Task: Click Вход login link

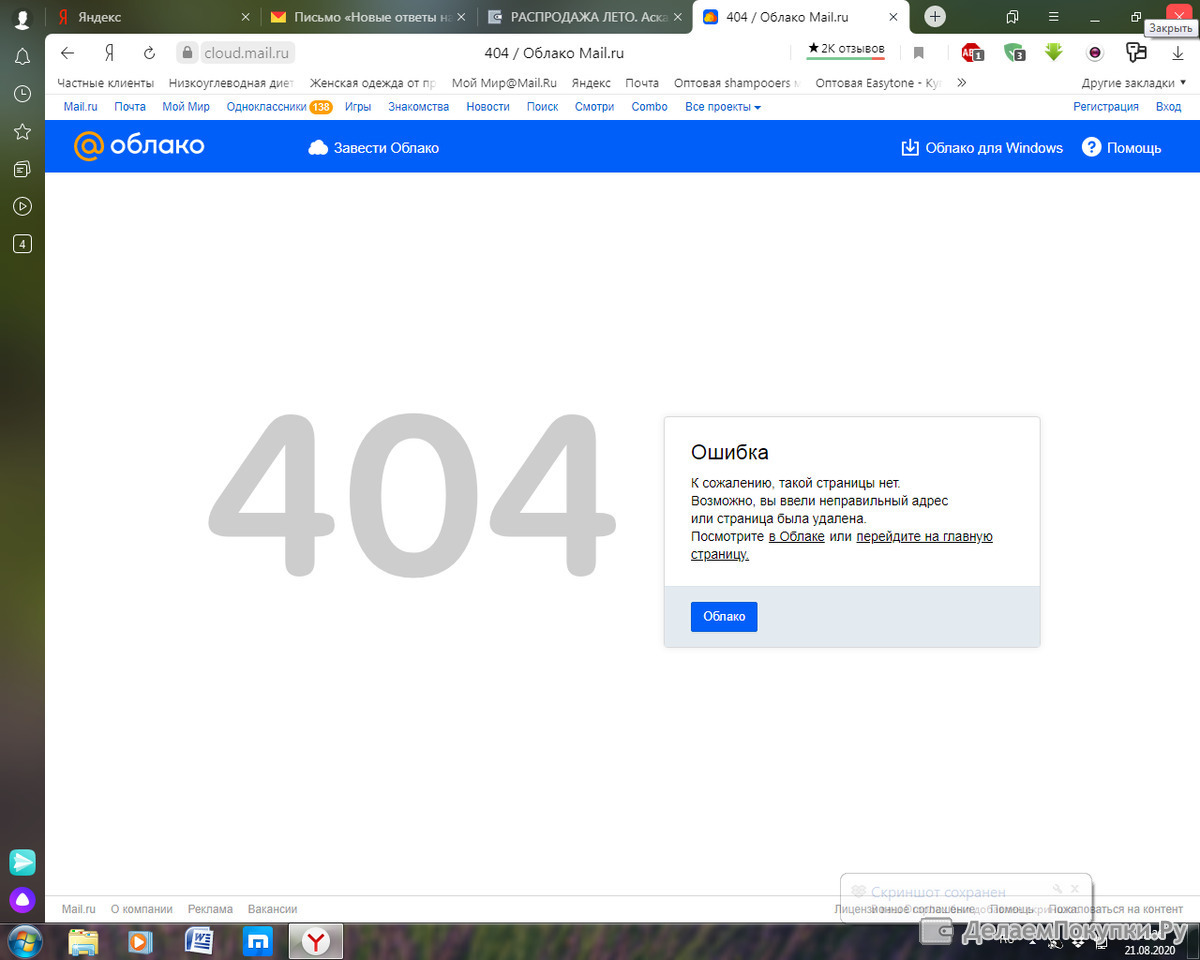Action: coord(1168,107)
